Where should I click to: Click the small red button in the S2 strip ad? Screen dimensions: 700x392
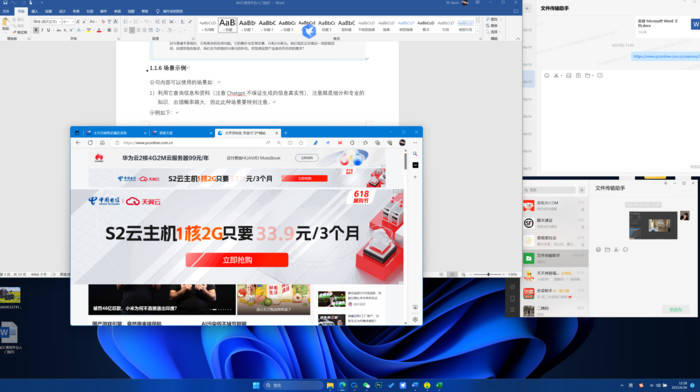[304, 178]
